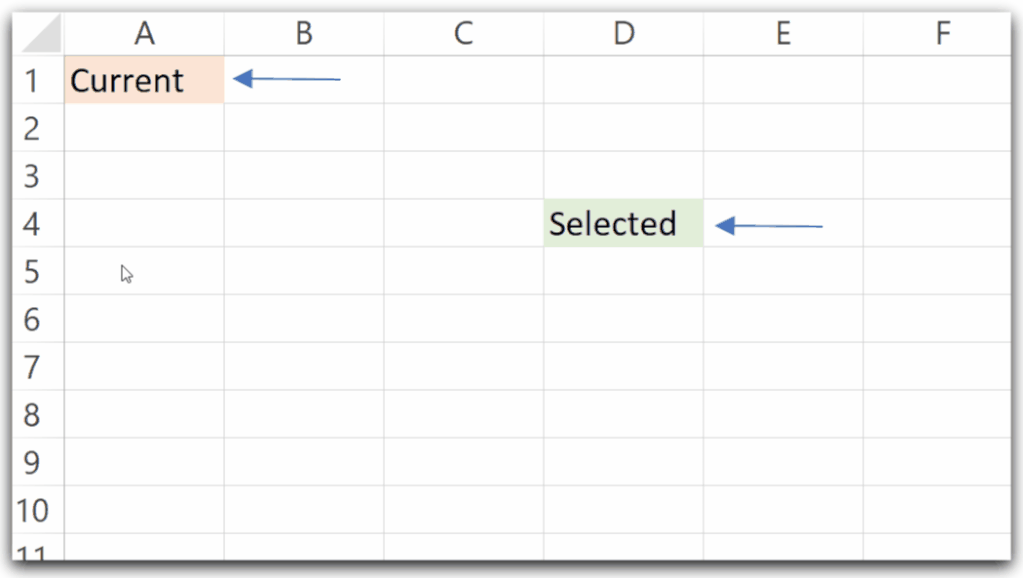Select the cell containing "Current"
Viewport: 1023px width, 578px height.
point(145,81)
